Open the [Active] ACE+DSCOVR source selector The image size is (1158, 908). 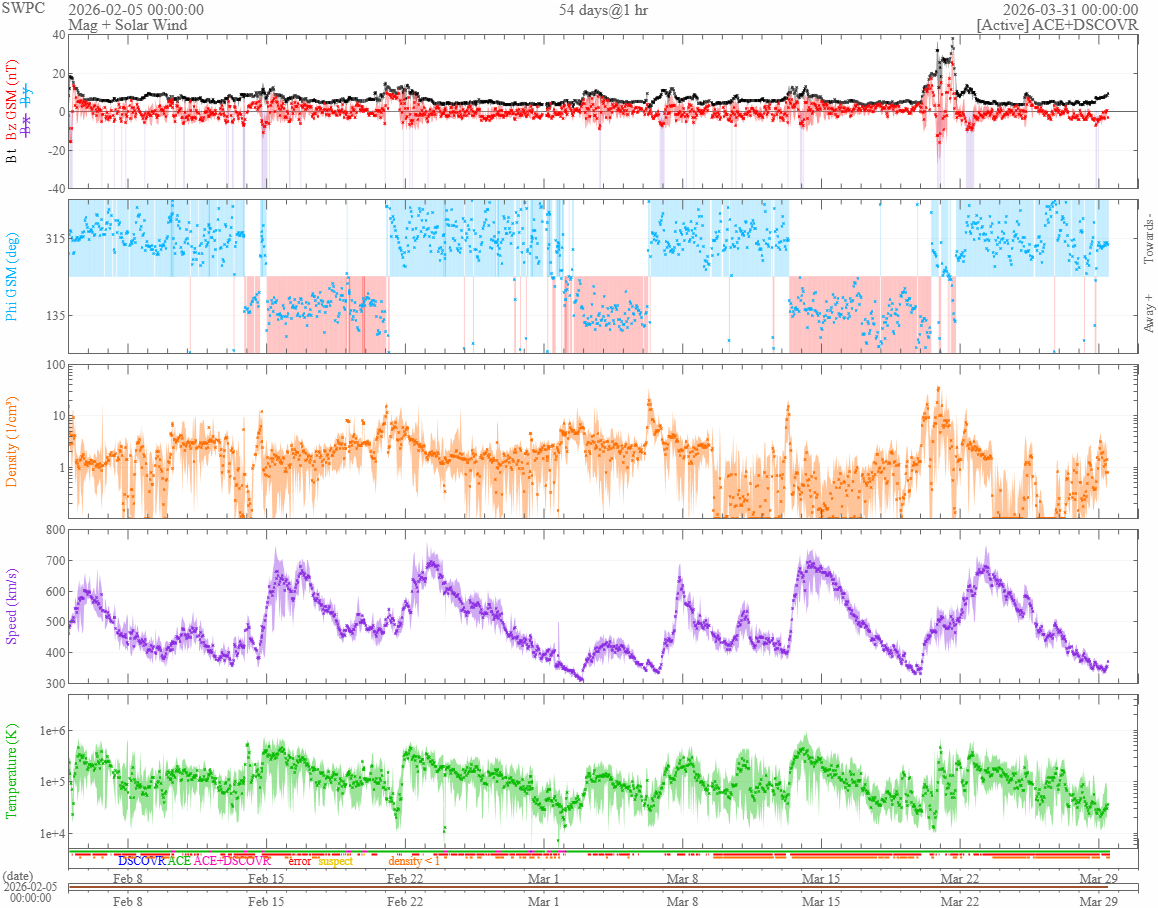(x=1061, y=24)
